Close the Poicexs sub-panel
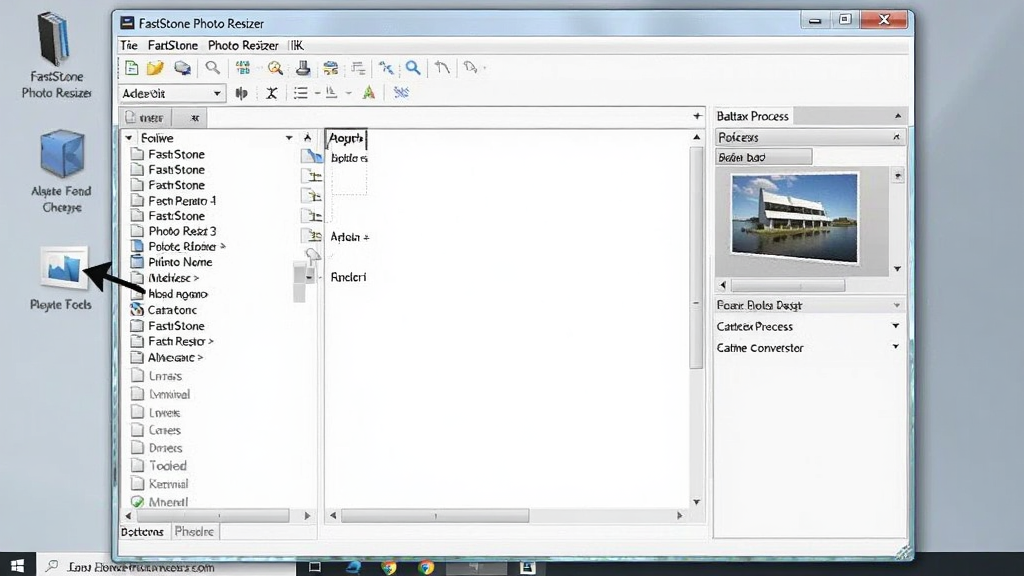The height and width of the screenshot is (576, 1024). 896,137
